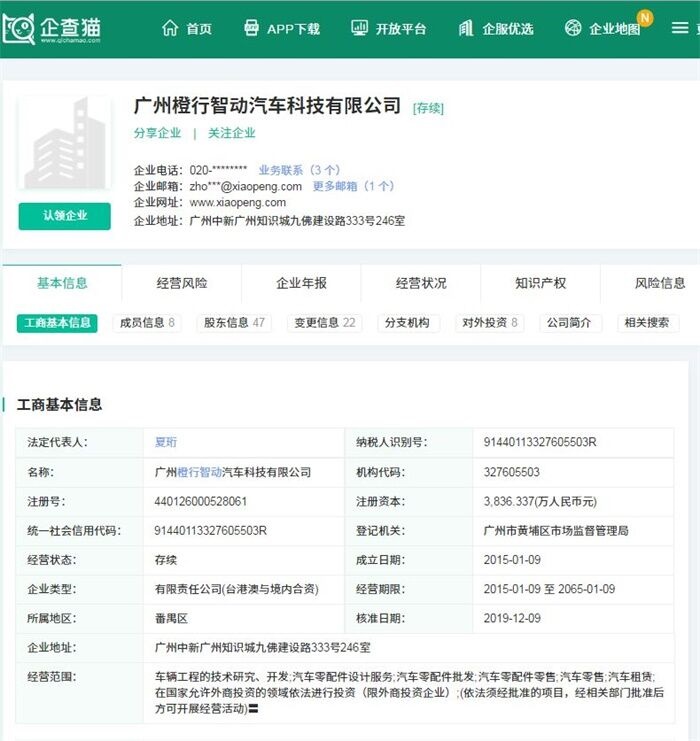The image size is (700, 741).
Task: Open 开放平台 in the top navigation
Action: 401,29
